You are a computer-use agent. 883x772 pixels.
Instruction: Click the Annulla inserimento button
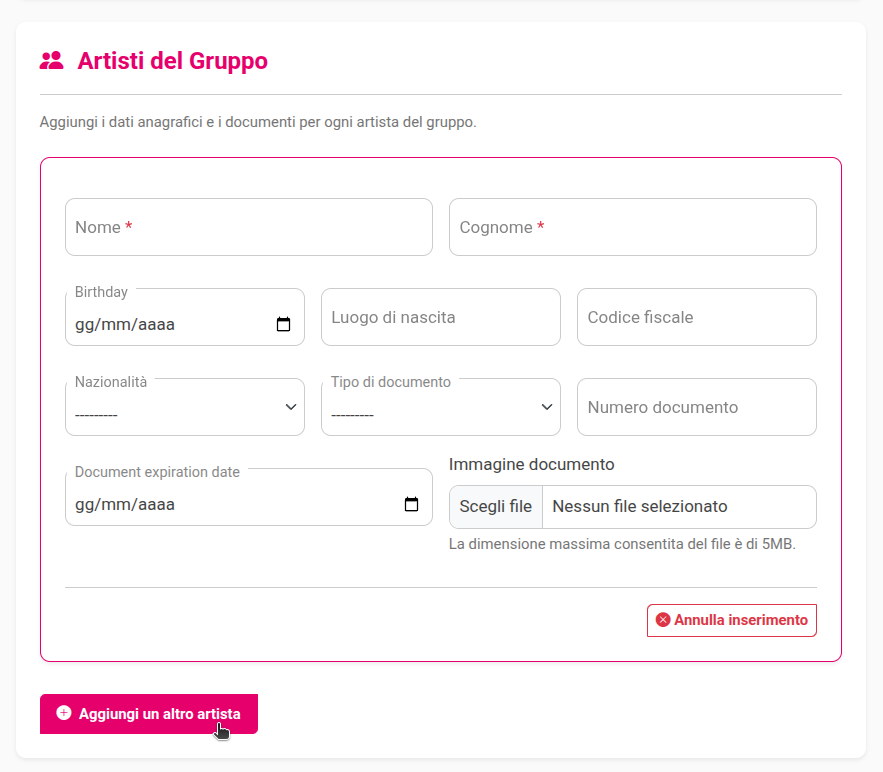(x=732, y=621)
